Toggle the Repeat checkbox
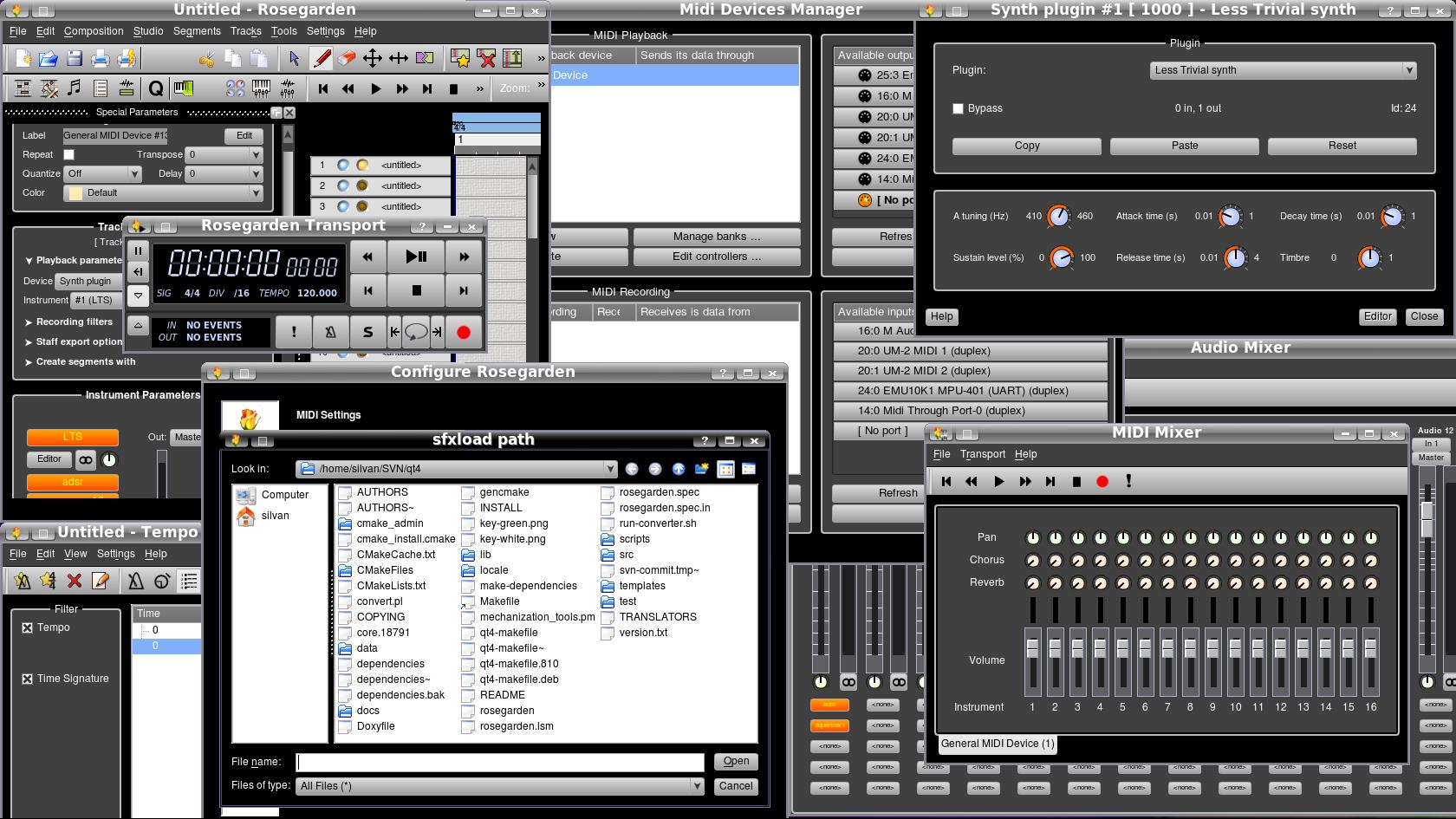This screenshot has width=1456, height=819. click(x=69, y=154)
